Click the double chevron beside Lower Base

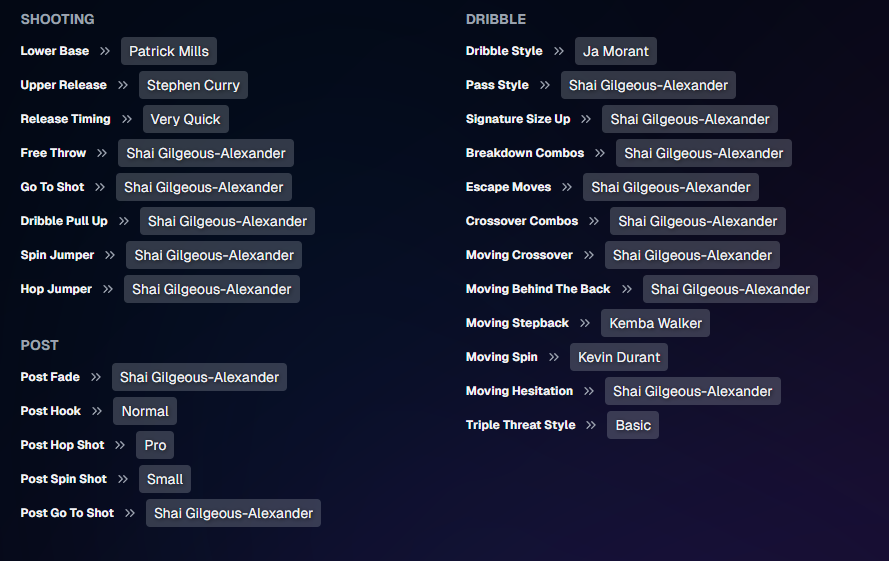(105, 51)
